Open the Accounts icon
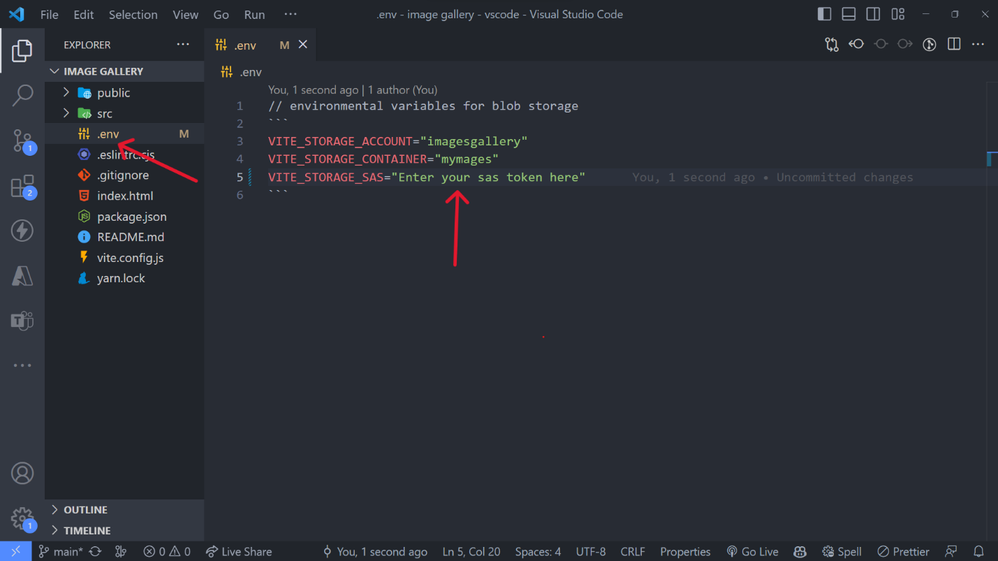Viewport: 998px width, 561px height. [22, 473]
